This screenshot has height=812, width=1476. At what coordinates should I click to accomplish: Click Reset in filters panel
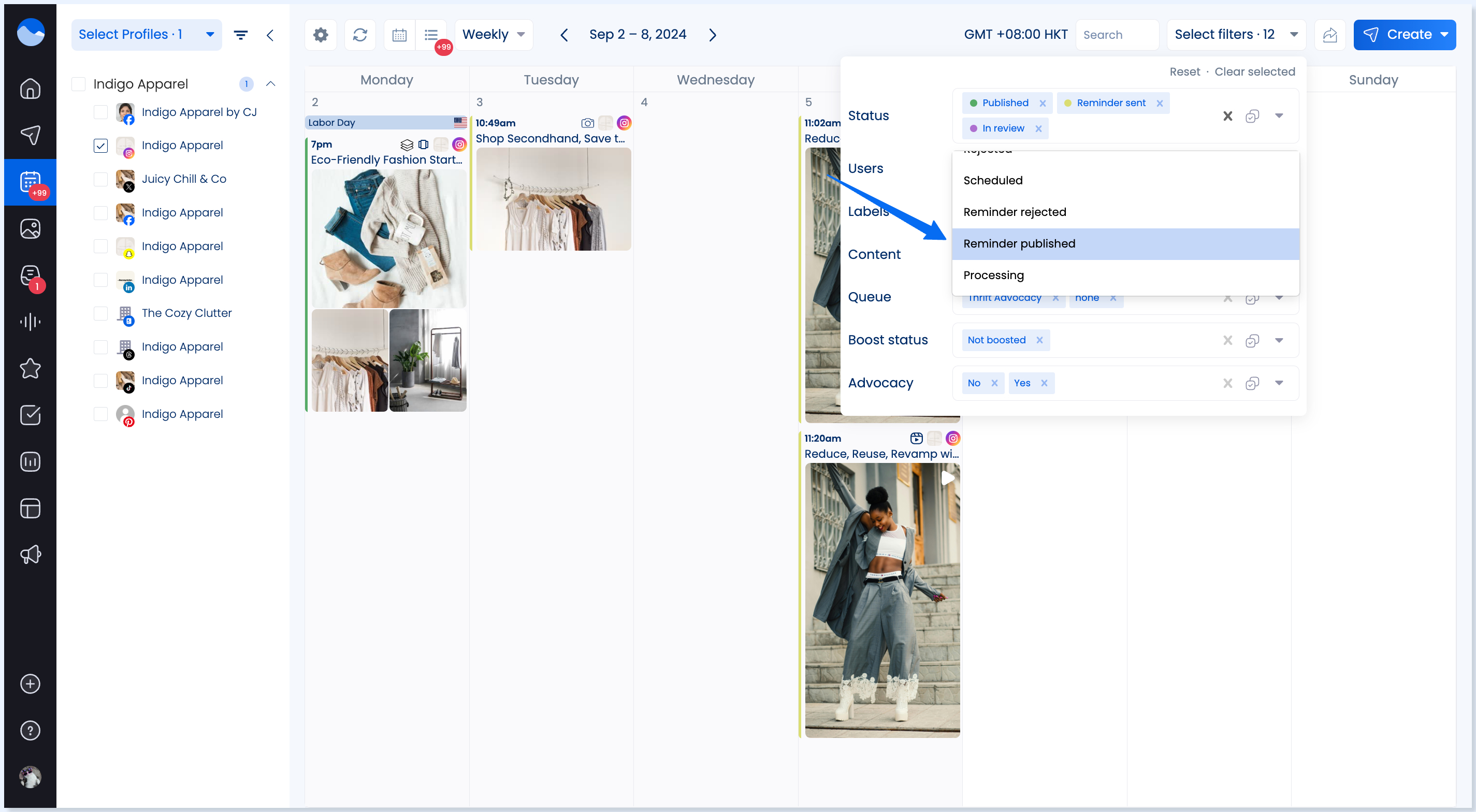tap(1184, 71)
